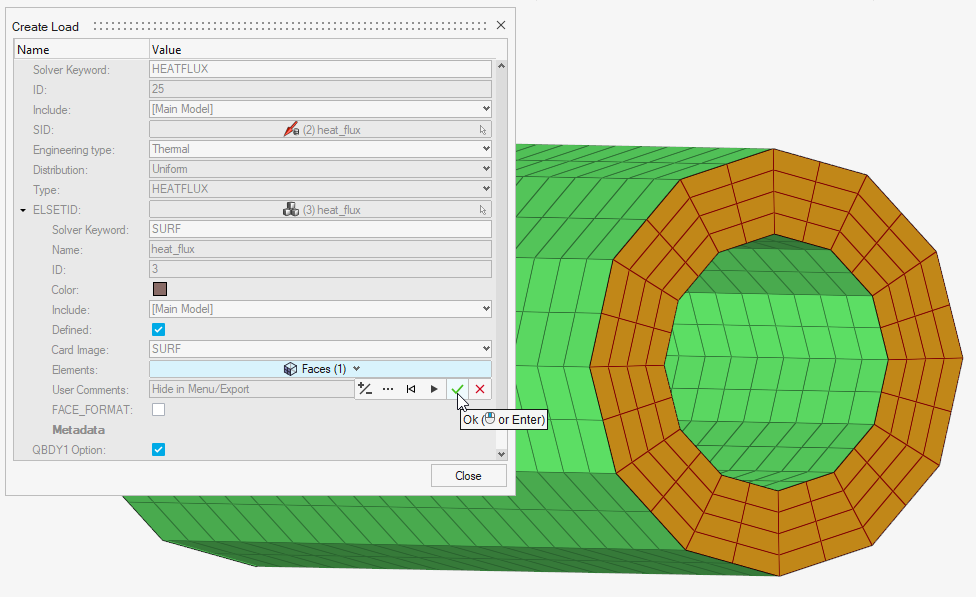The image size is (976, 597).
Task: Open the Engineering type dropdown
Action: coord(320,149)
